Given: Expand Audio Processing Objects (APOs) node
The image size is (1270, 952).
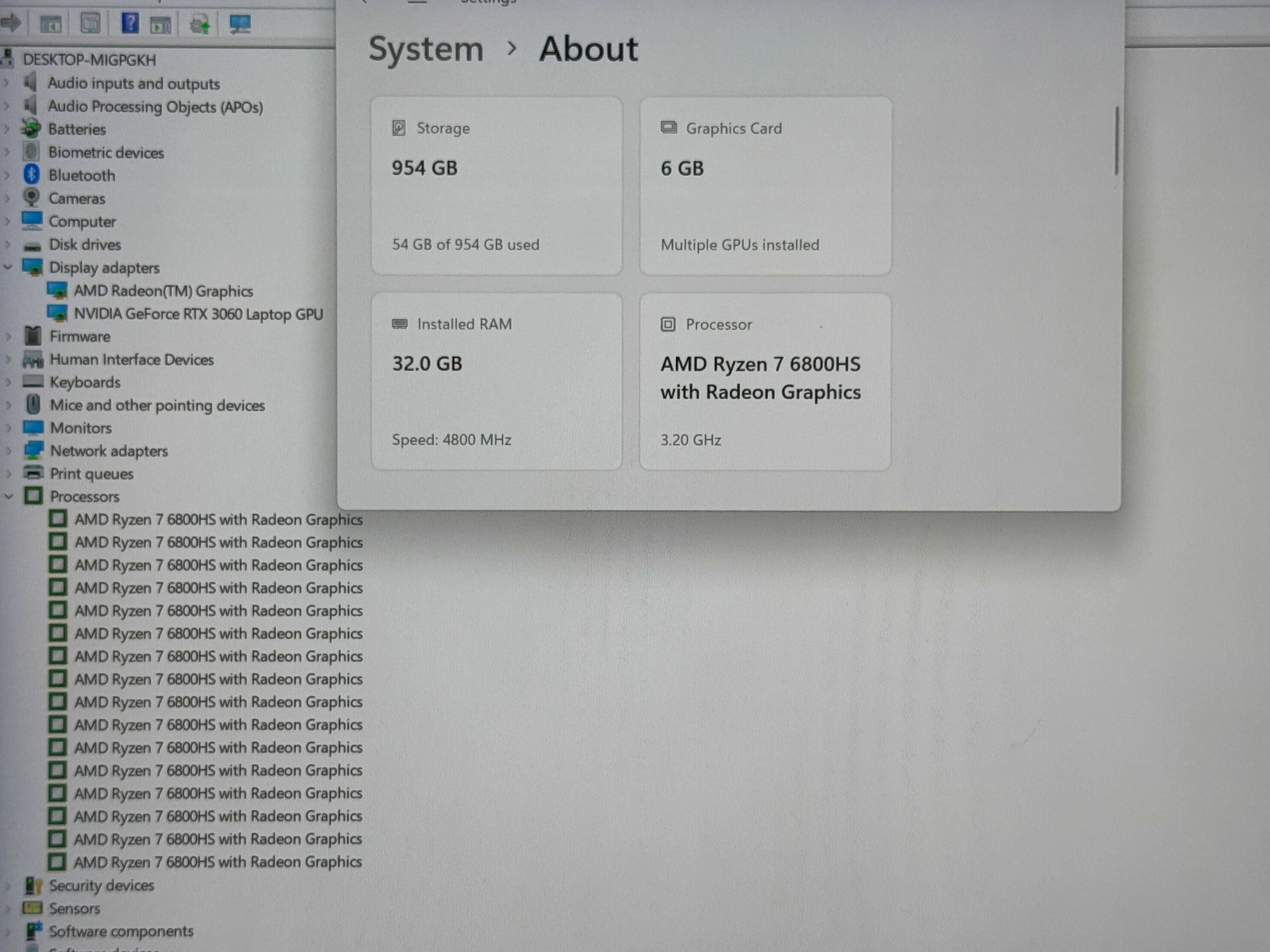Looking at the screenshot, I should (7, 106).
